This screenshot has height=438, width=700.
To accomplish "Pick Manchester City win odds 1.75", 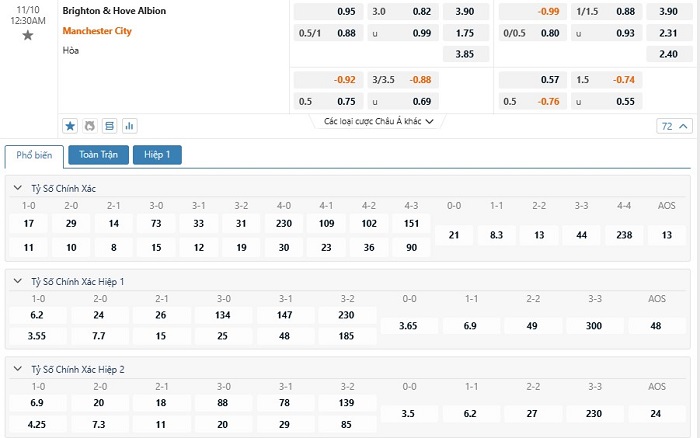I will [x=466, y=33].
